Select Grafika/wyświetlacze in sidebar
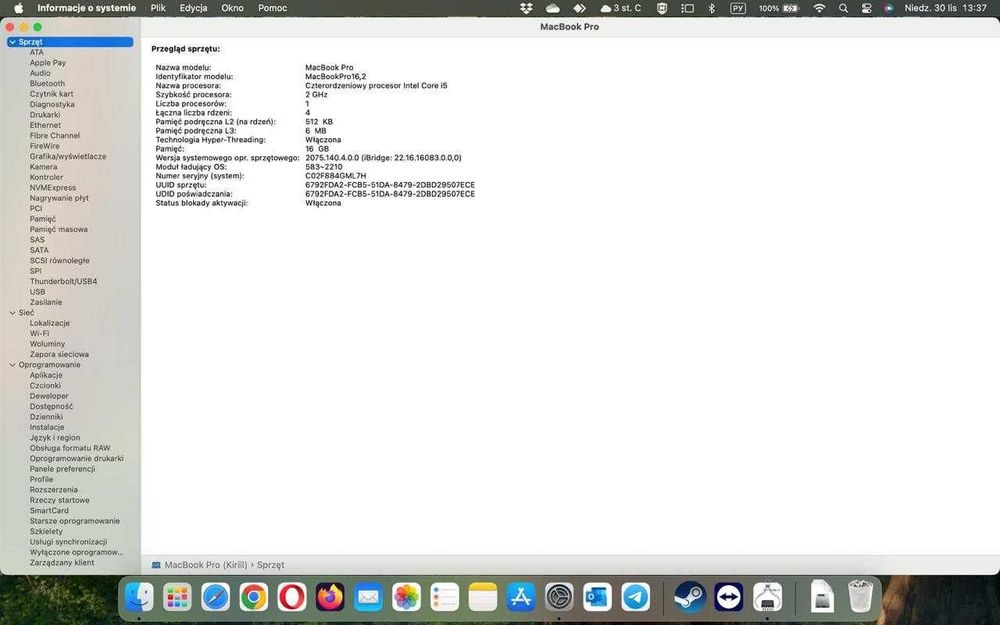Viewport: 1000px width, 625px height. click(68, 156)
